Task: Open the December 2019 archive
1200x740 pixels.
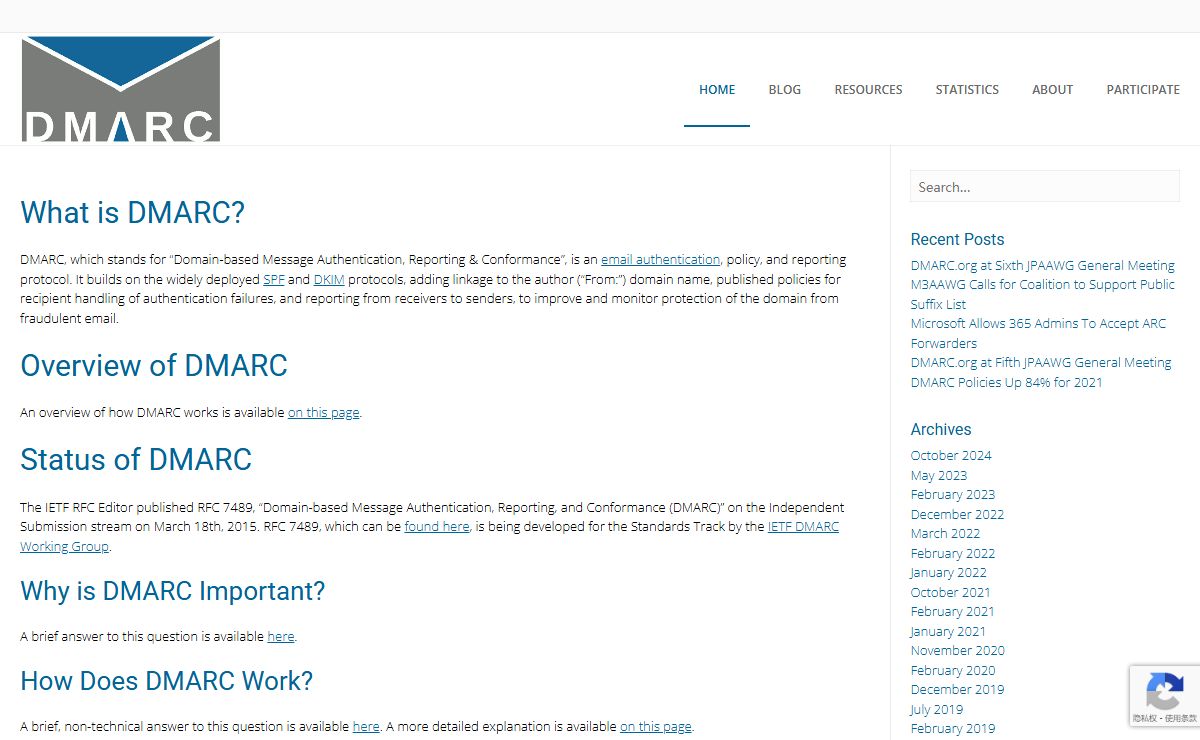Action: pos(957,689)
